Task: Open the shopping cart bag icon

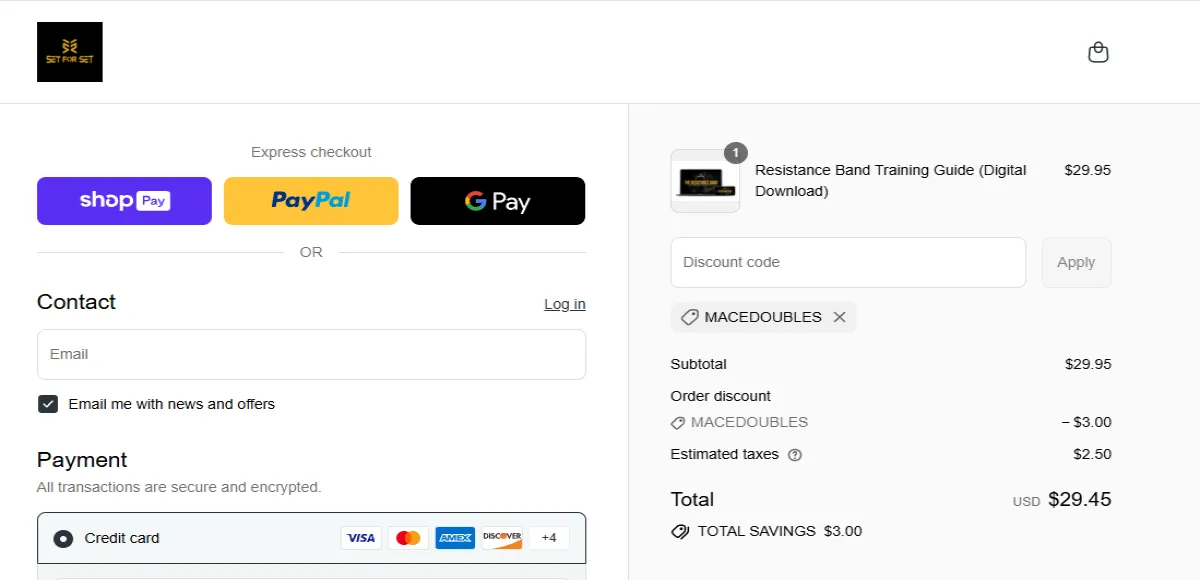Action: click(x=1098, y=52)
